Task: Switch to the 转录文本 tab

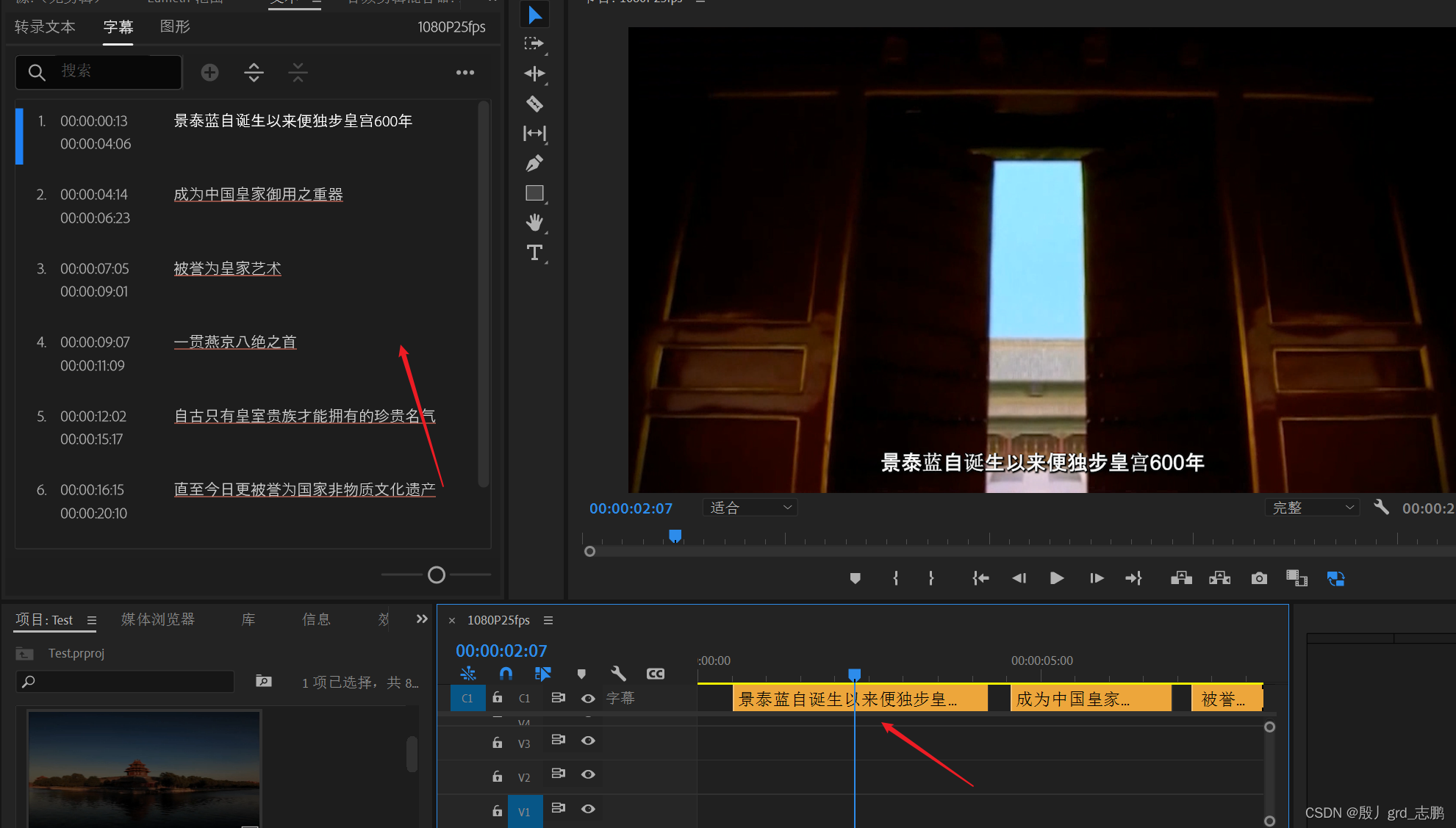Action: coord(45,27)
